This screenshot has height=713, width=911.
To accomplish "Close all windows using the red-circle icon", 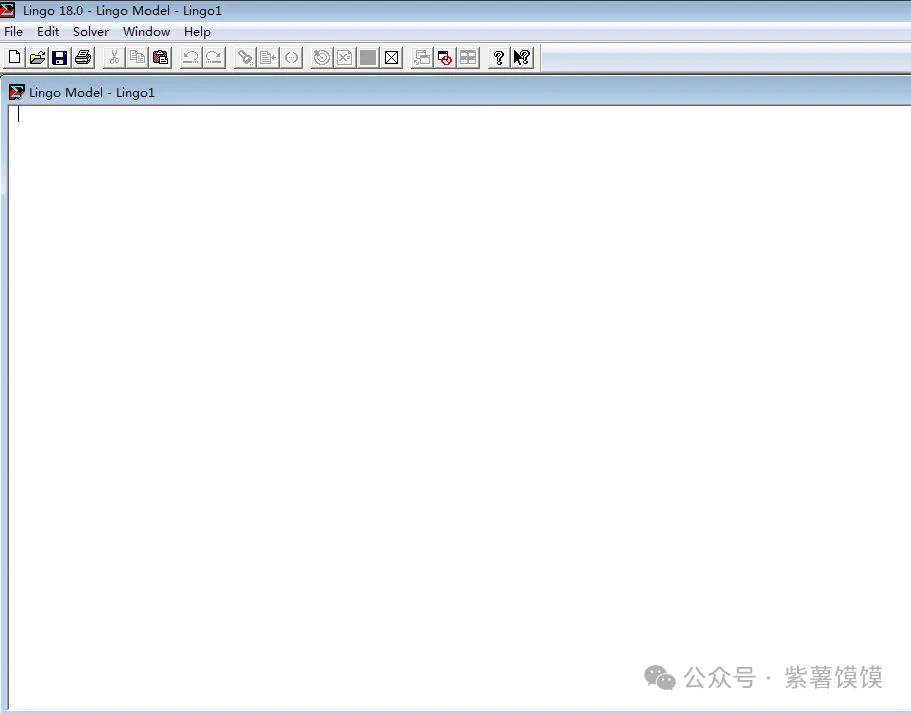I will click(x=445, y=58).
